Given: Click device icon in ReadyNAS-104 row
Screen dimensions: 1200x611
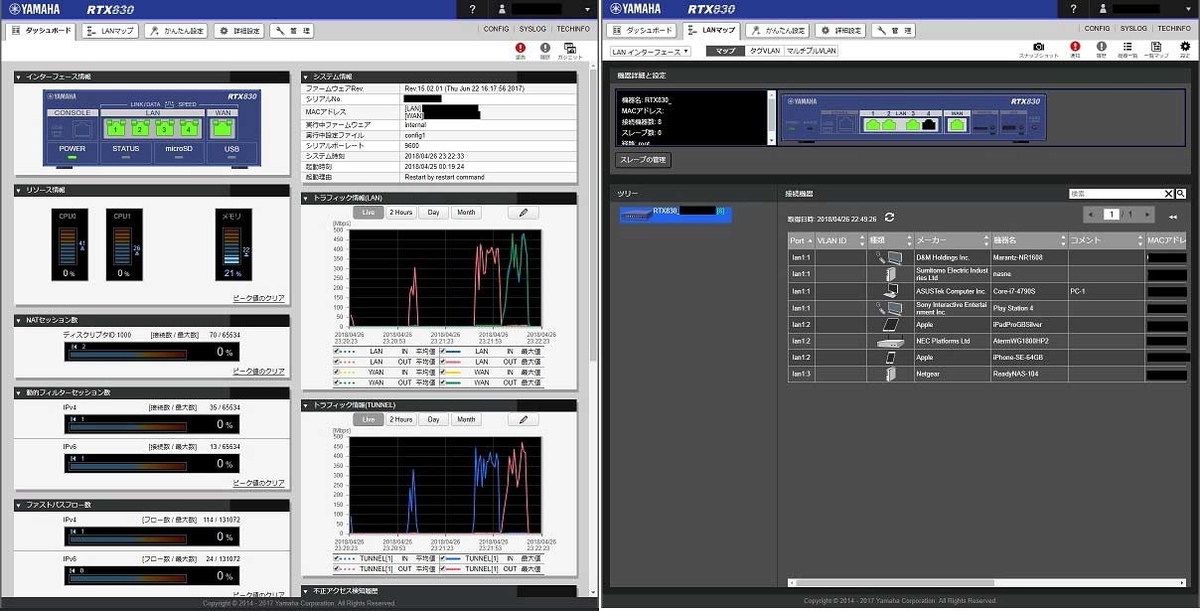Looking at the screenshot, I should 889,375.
